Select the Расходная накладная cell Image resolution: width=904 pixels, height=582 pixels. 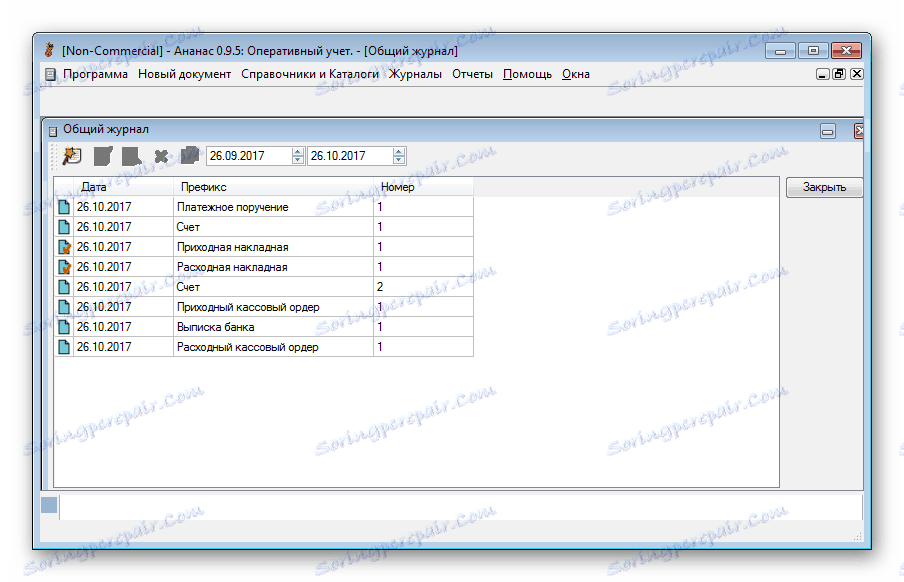click(x=273, y=267)
